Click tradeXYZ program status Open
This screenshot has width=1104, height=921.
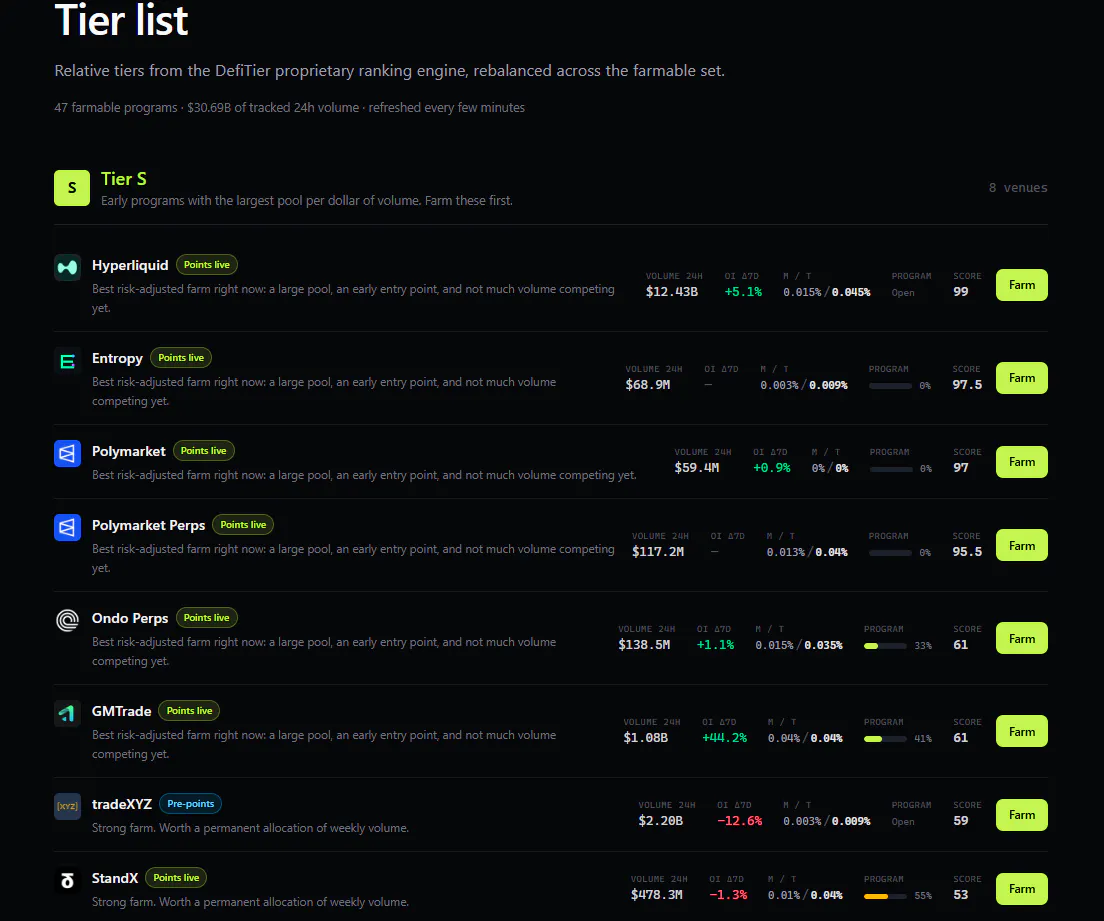tap(903, 822)
